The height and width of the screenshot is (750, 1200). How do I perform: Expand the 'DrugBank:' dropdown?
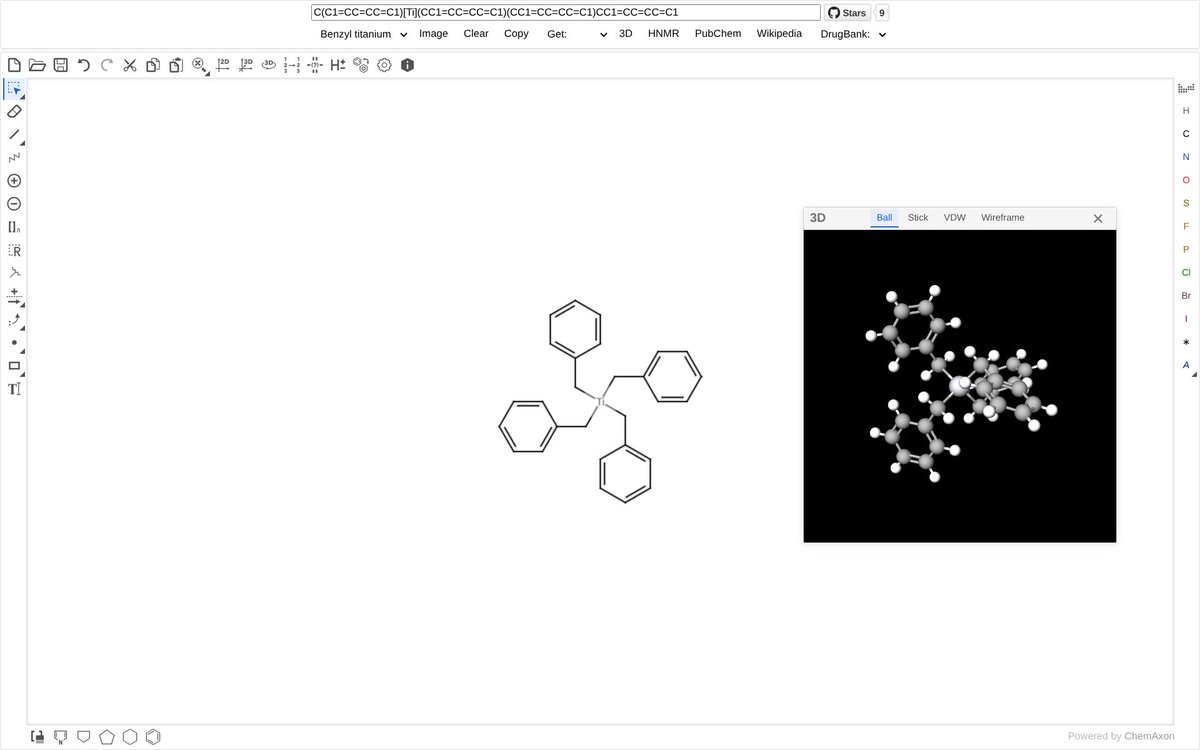click(853, 34)
